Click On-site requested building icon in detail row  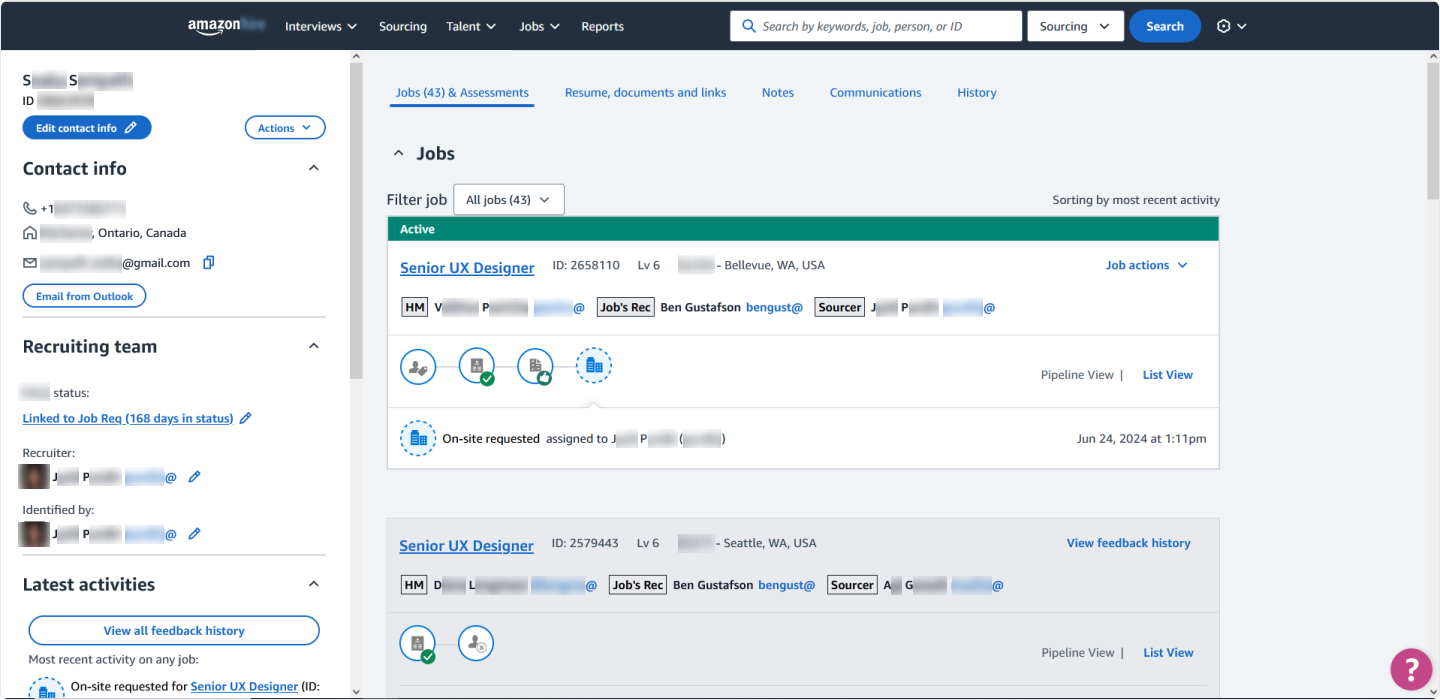point(418,438)
